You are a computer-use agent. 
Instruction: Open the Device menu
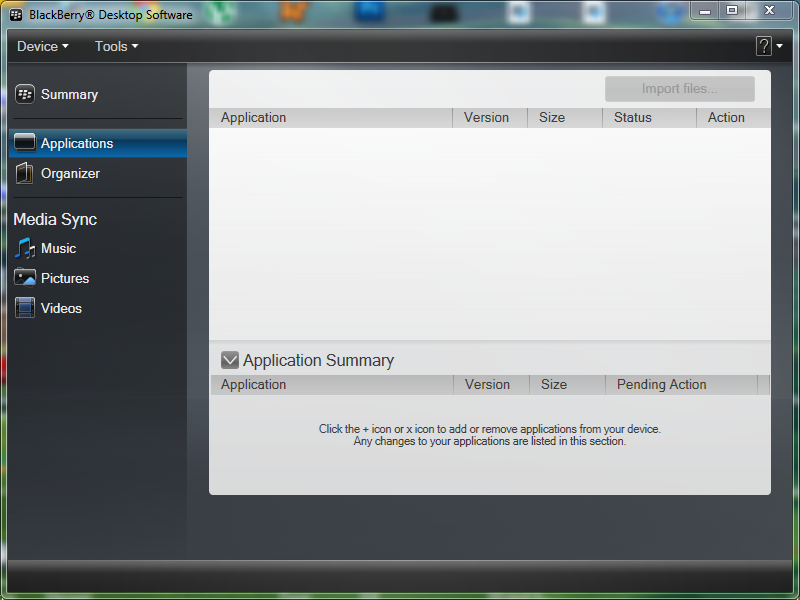[43, 46]
